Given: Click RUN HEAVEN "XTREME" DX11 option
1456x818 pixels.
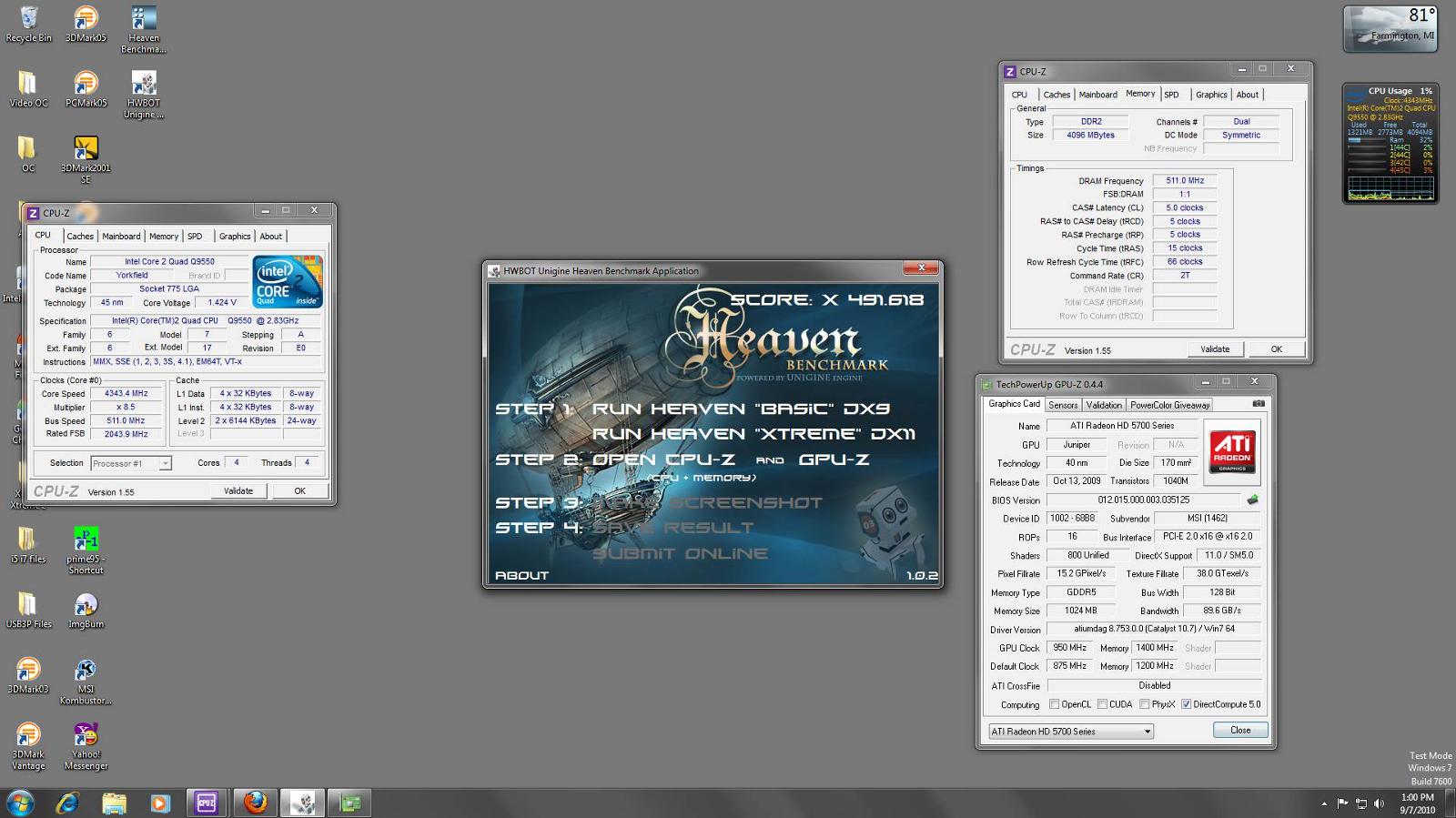Looking at the screenshot, I should tap(754, 434).
